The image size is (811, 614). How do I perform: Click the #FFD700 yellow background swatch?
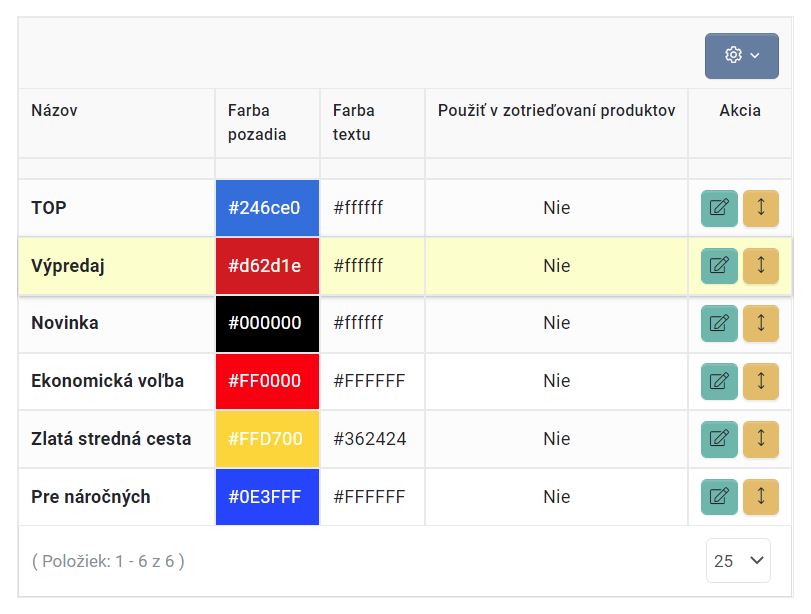pos(266,438)
